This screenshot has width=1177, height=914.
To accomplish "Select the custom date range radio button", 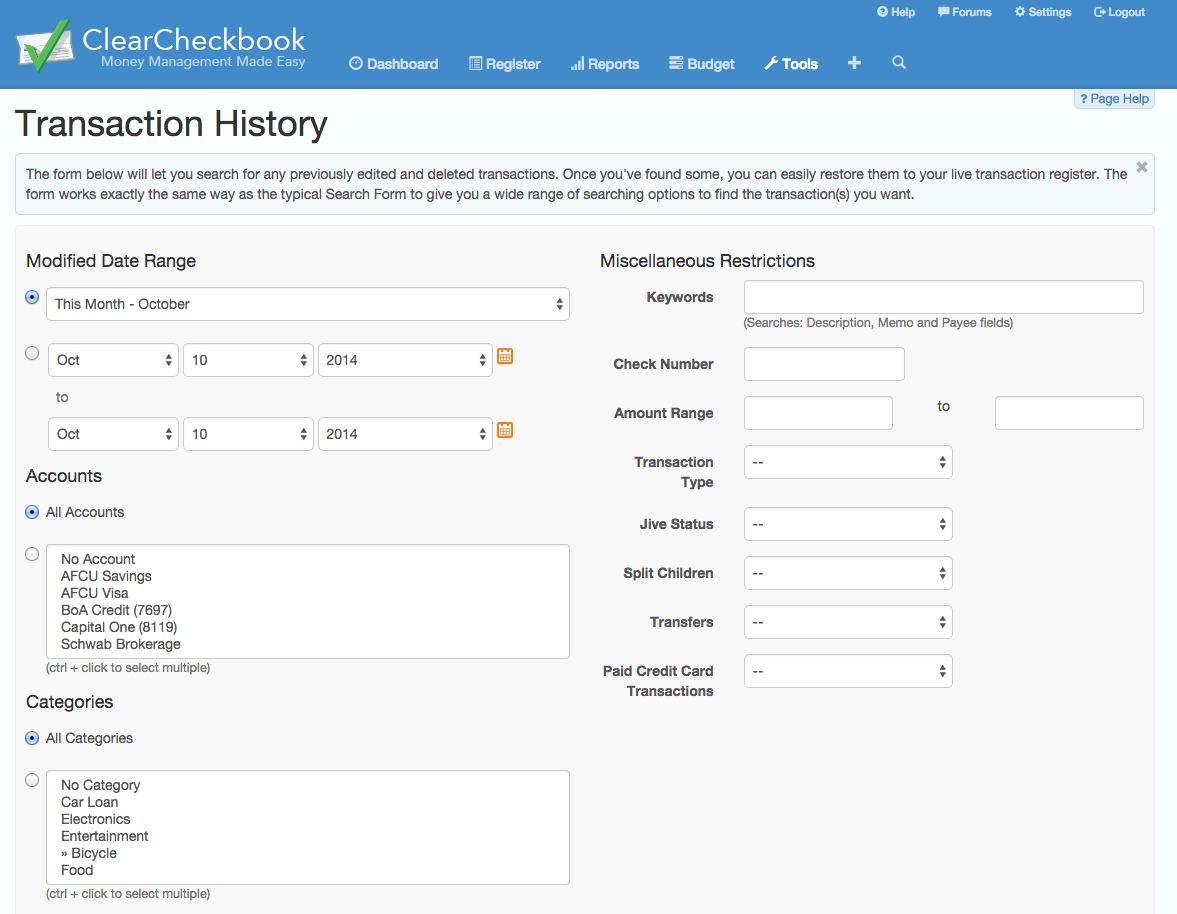I will (32, 353).
